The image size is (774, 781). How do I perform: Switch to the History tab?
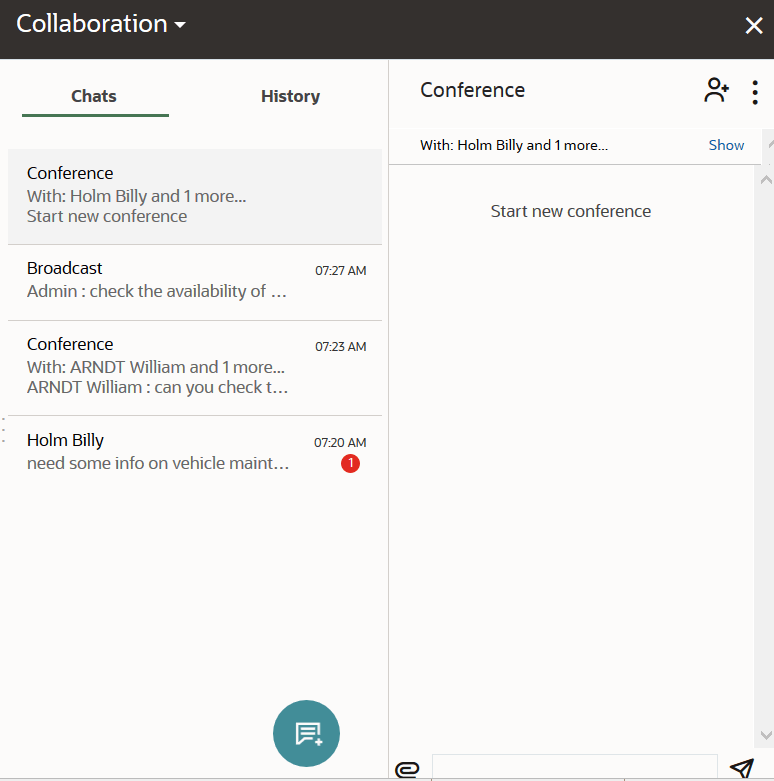pos(290,96)
